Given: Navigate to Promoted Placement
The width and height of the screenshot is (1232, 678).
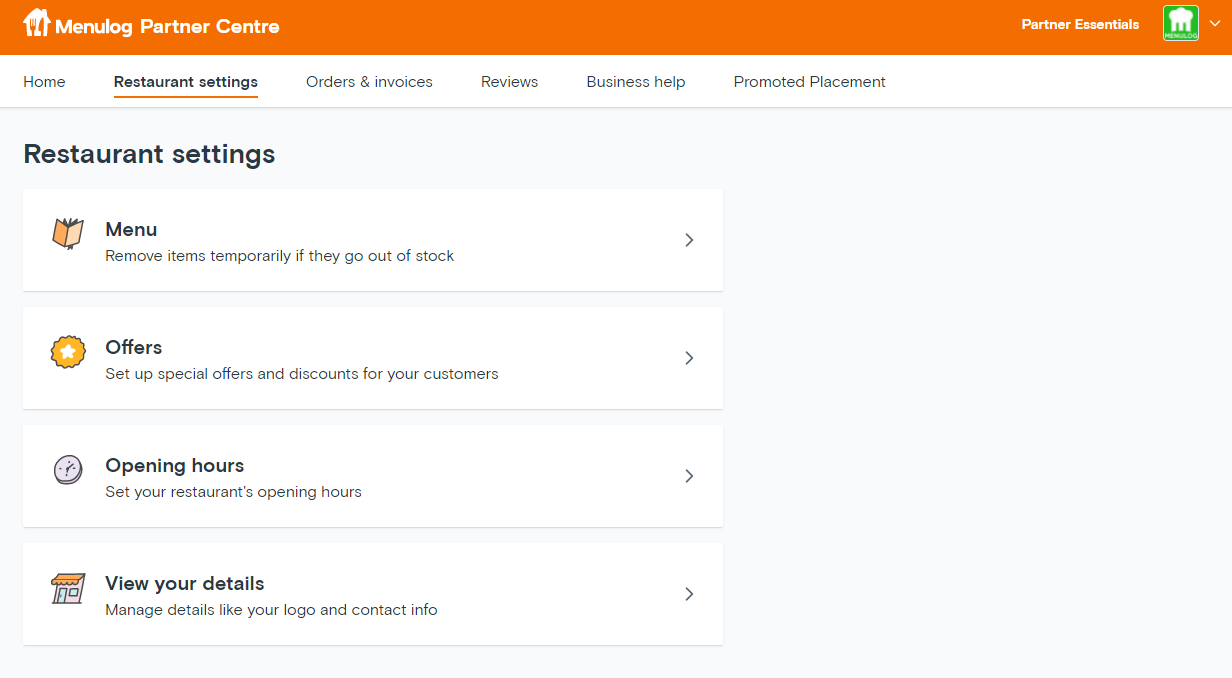Looking at the screenshot, I should coord(810,81).
